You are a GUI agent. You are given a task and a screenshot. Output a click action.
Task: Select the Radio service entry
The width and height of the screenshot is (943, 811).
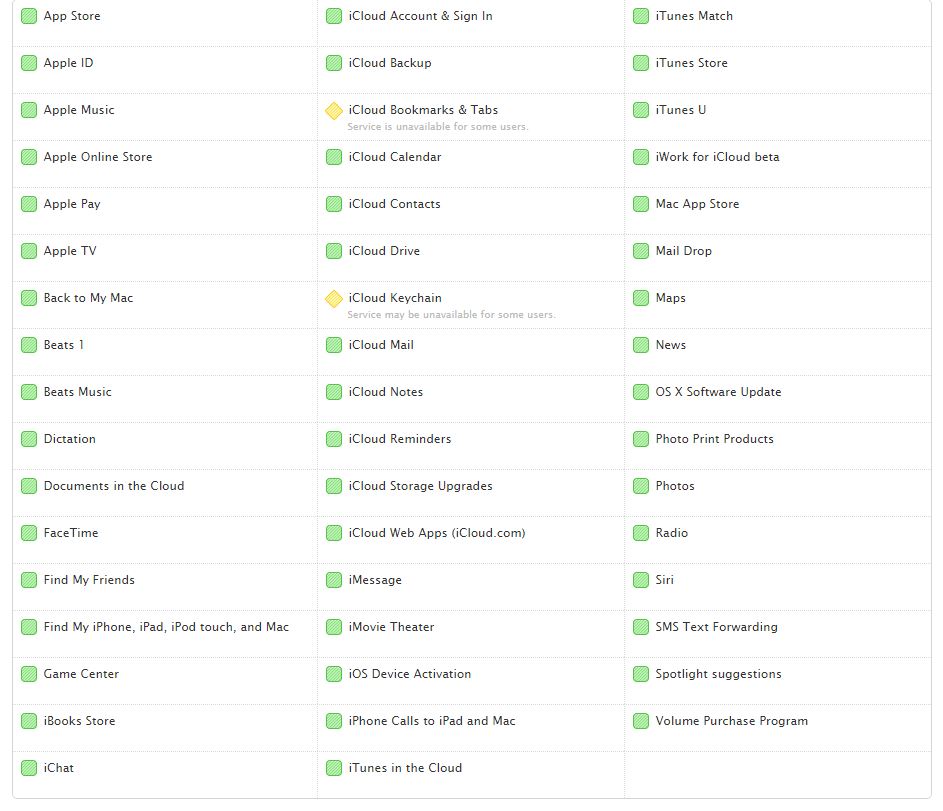(x=672, y=533)
